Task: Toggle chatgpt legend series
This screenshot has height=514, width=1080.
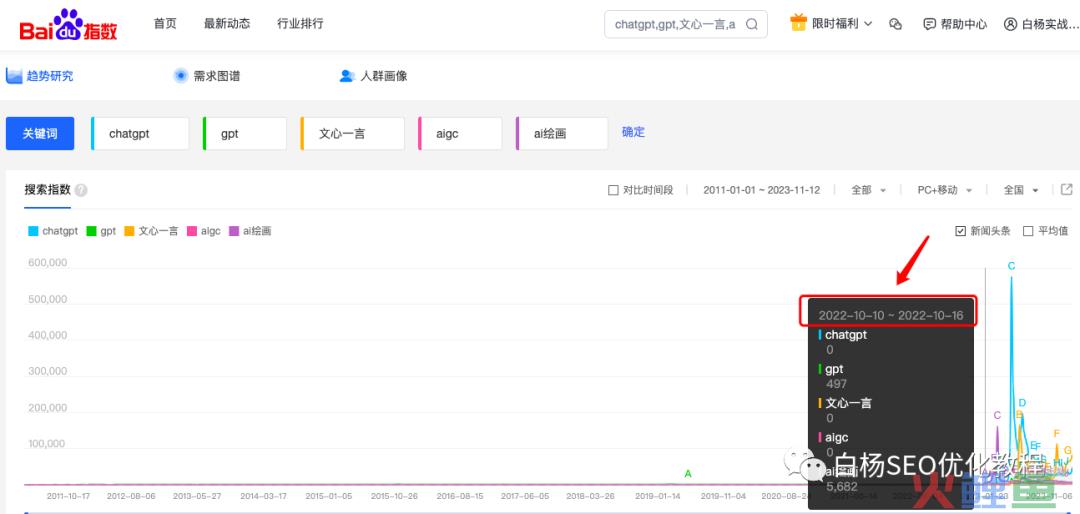Action: pos(53,232)
